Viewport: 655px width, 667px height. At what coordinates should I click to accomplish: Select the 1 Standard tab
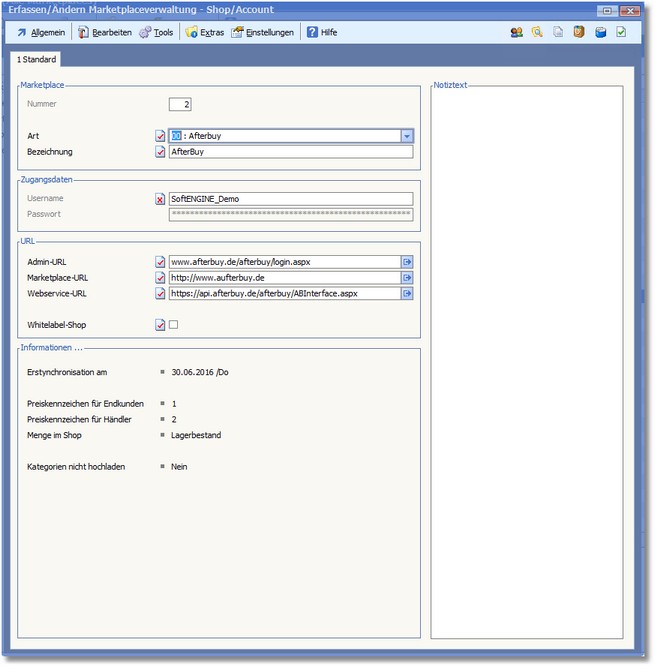pos(37,60)
